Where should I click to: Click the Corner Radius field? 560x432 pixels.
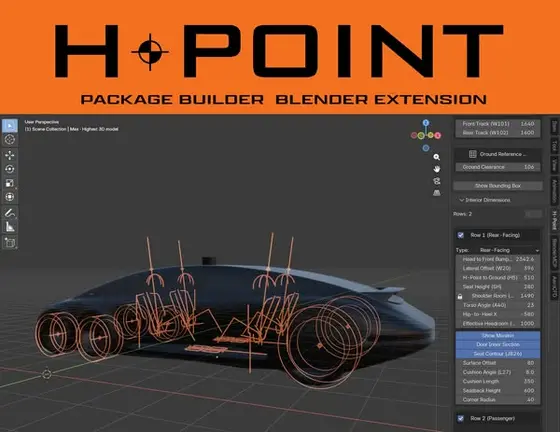498,400
